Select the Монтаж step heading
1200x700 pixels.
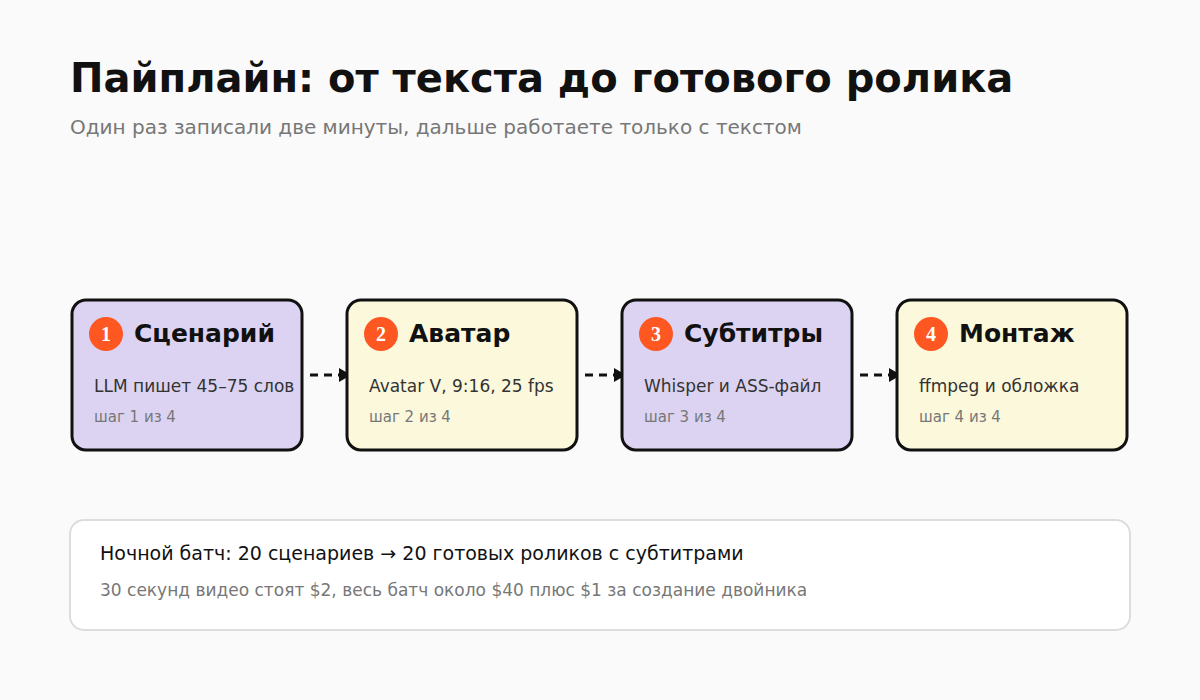[x=1016, y=334]
